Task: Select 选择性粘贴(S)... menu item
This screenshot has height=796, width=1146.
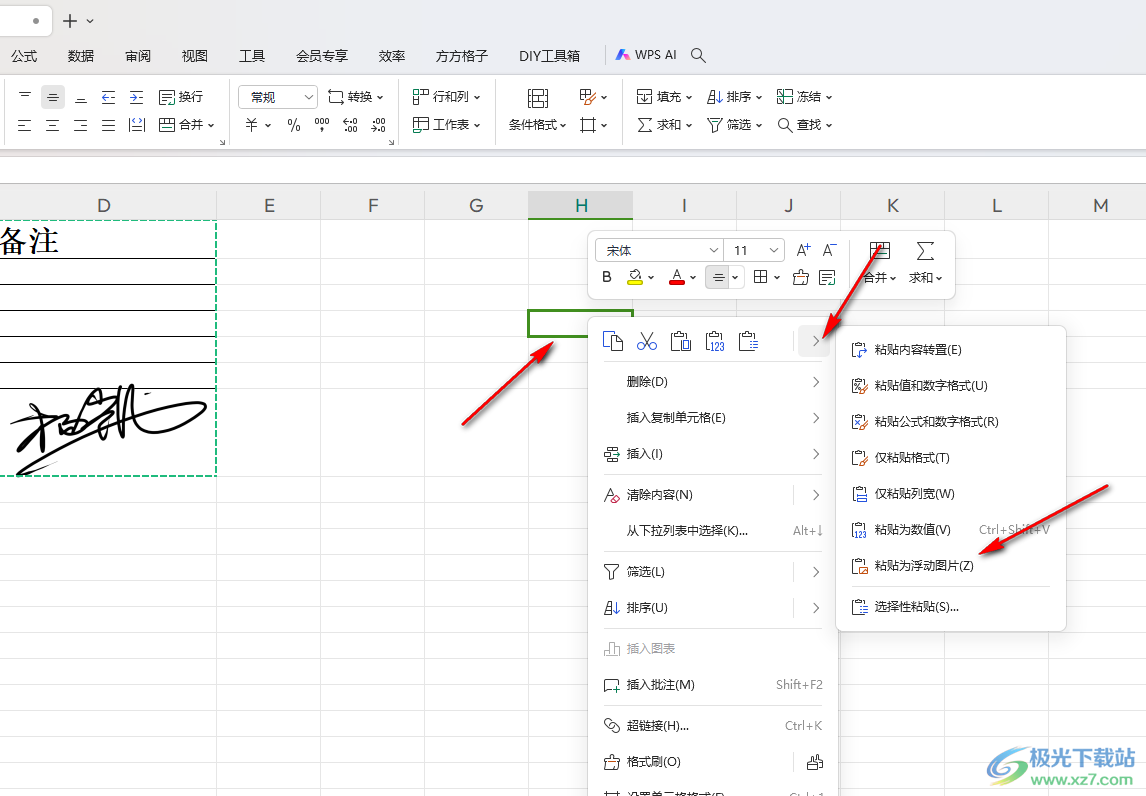Action: click(x=950, y=607)
